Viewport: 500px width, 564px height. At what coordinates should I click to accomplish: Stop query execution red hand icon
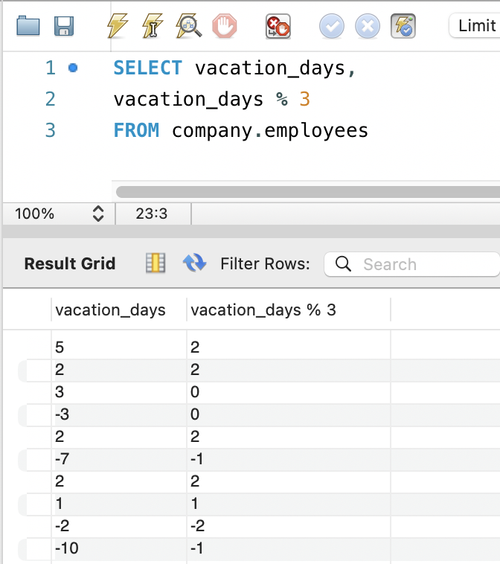[224, 26]
